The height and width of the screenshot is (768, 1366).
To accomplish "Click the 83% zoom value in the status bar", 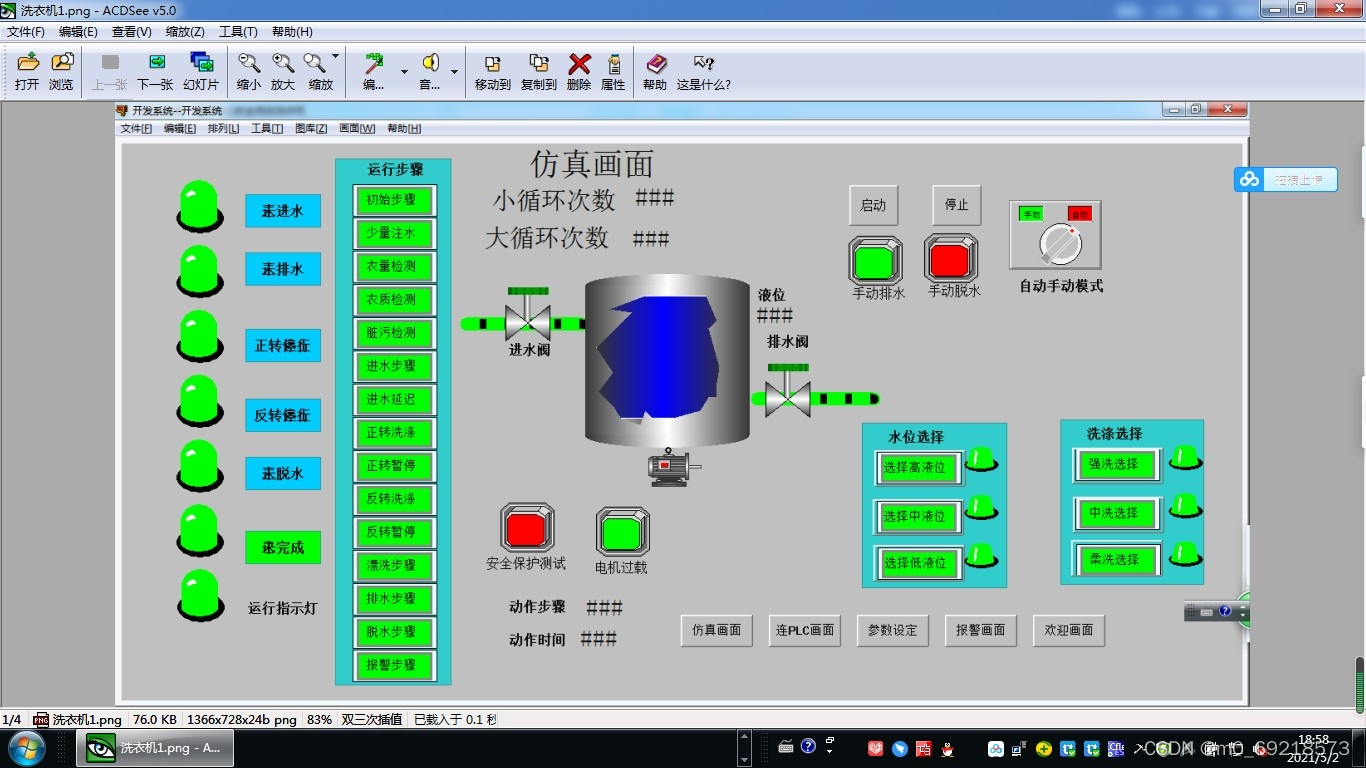I will point(319,719).
